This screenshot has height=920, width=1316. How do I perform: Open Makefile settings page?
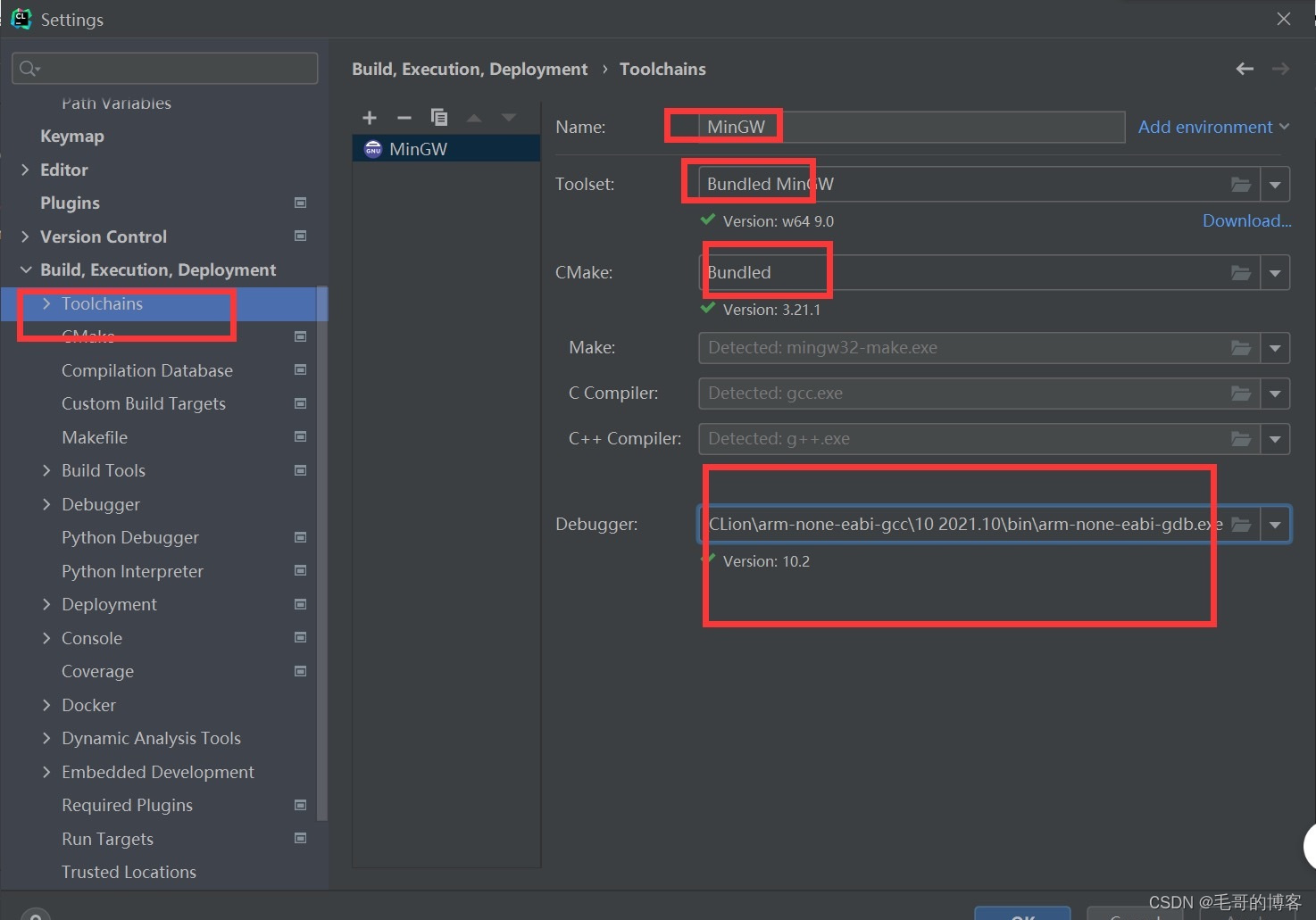(95, 437)
